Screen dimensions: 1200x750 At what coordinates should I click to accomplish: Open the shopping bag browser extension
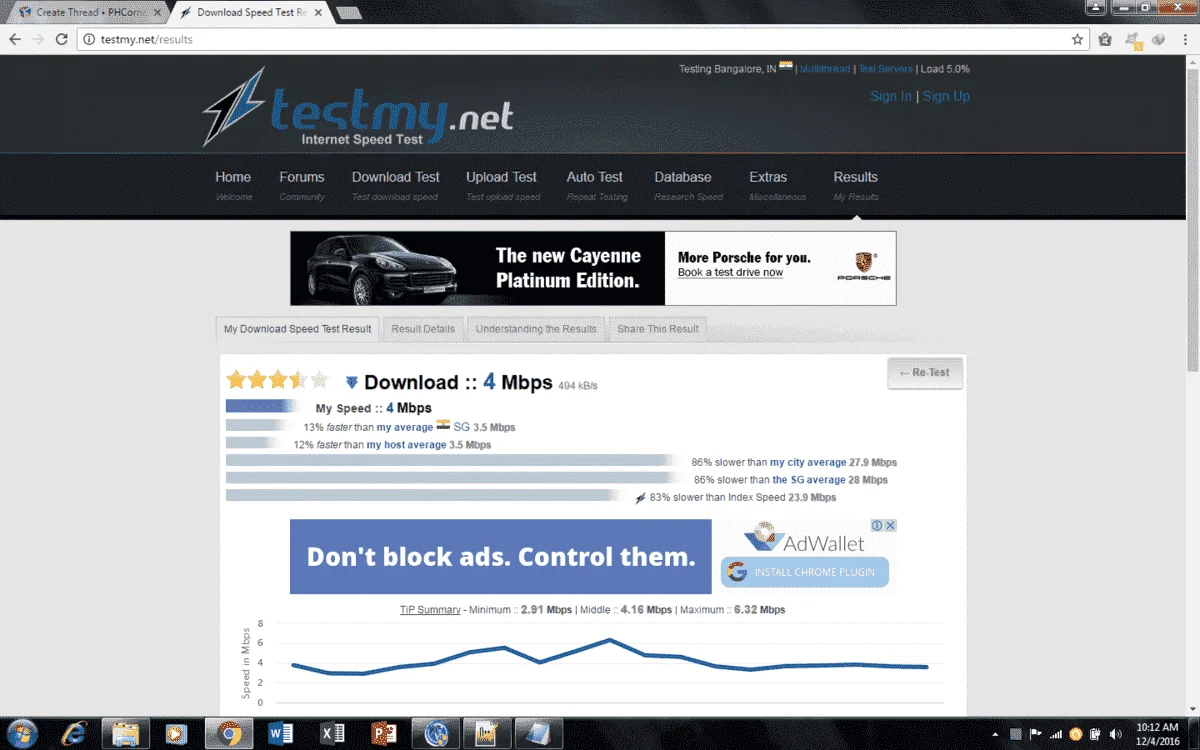1105,40
